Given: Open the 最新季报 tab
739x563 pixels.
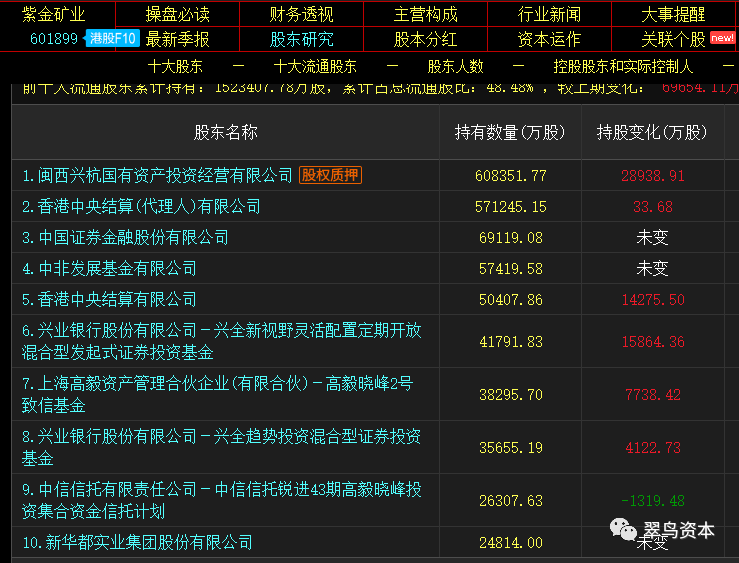Looking at the screenshot, I should pyautogui.click(x=177, y=39).
